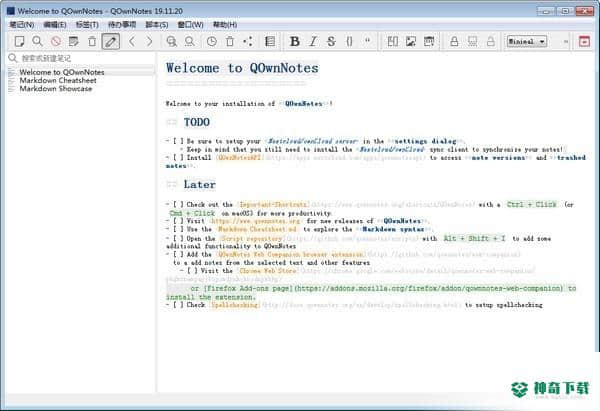This screenshot has width=600, height=411.
Task: Open the 待办事项 menu
Action: [x=122, y=25]
